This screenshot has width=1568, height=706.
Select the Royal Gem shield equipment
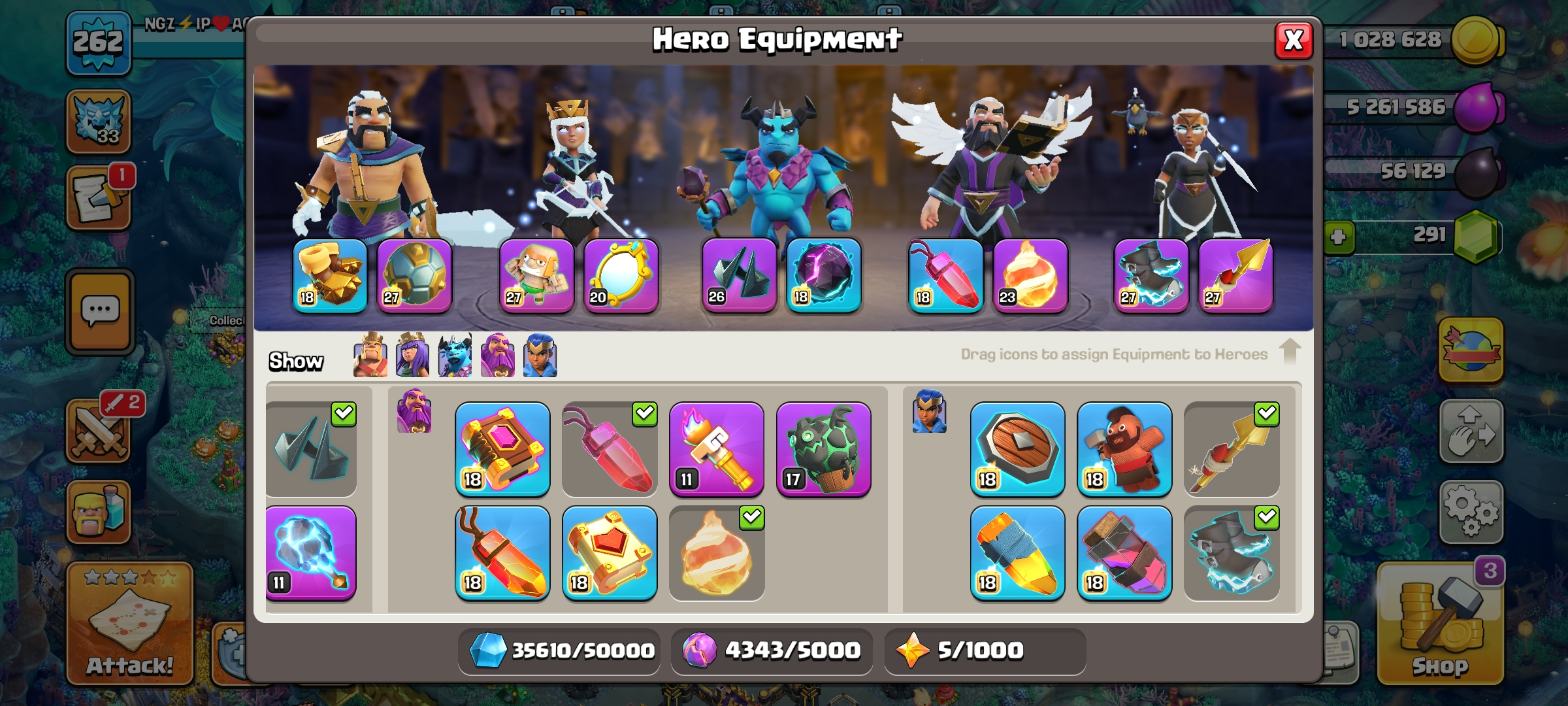[1017, 449]
